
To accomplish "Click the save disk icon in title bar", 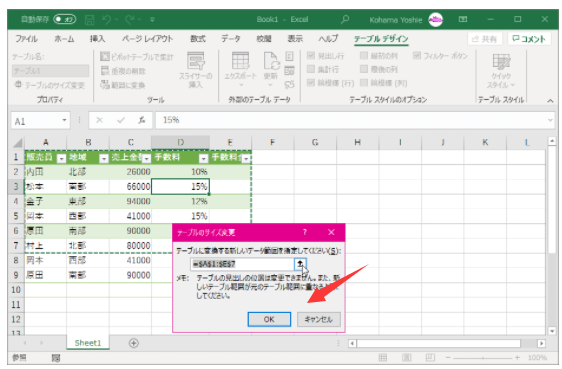I will (89, 19).
